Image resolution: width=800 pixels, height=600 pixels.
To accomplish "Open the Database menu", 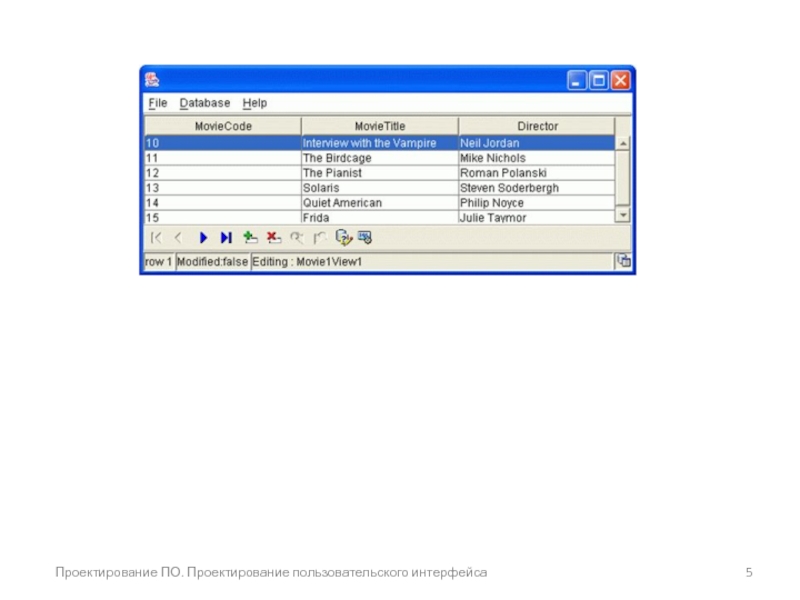I will point(205,103).
